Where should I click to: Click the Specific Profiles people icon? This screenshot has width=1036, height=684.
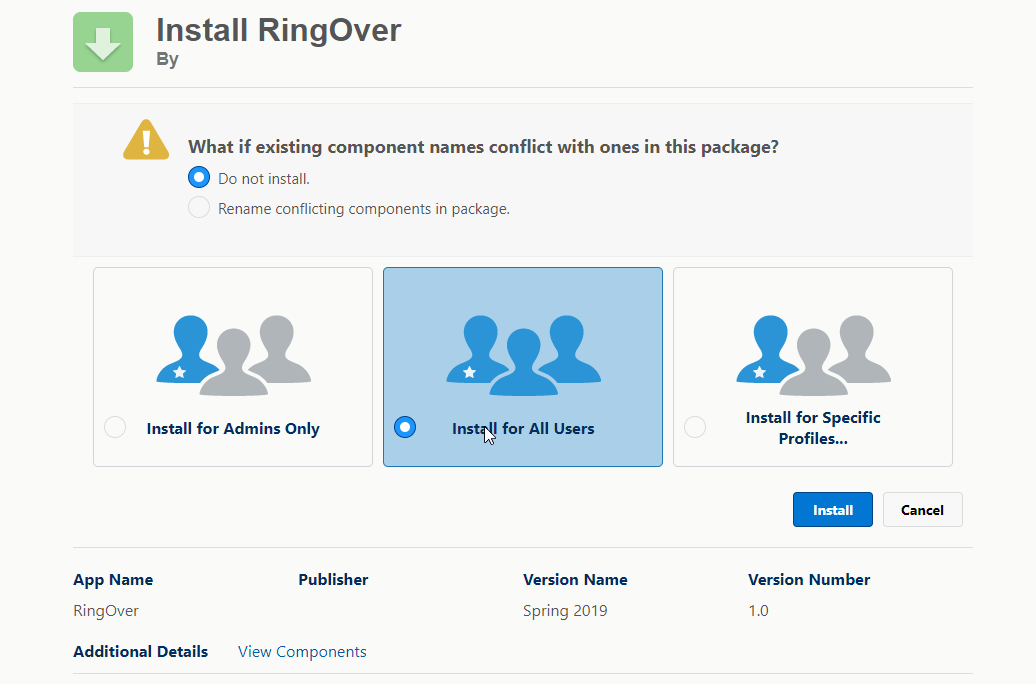[813, 356]
